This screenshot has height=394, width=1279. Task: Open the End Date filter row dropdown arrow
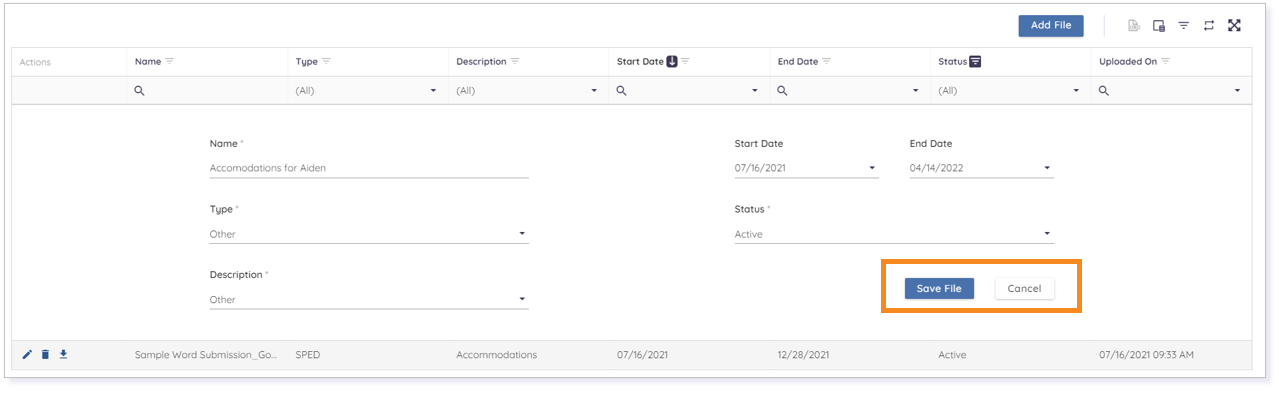[916, 91]
